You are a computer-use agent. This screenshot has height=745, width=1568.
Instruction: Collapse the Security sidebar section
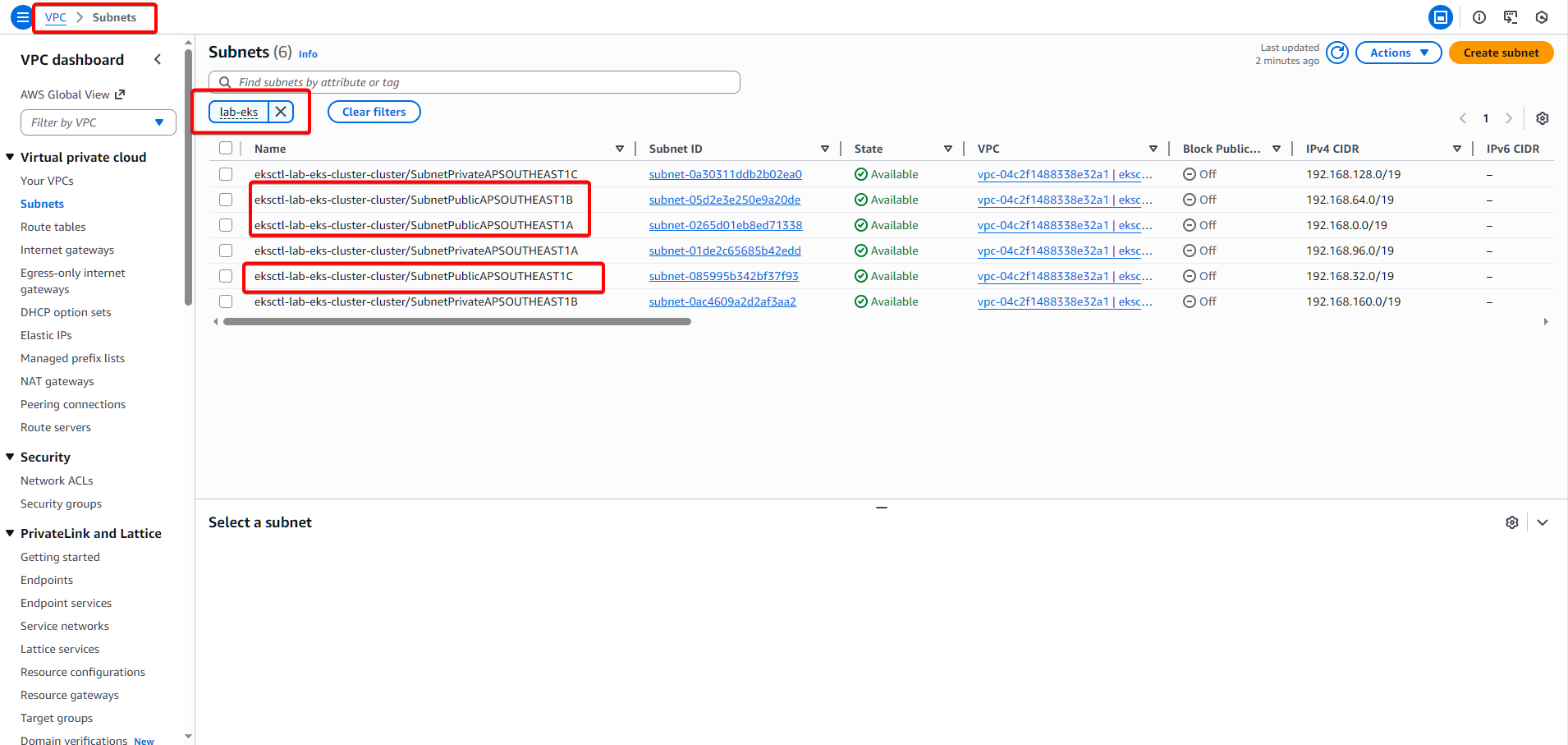(11, 458)
